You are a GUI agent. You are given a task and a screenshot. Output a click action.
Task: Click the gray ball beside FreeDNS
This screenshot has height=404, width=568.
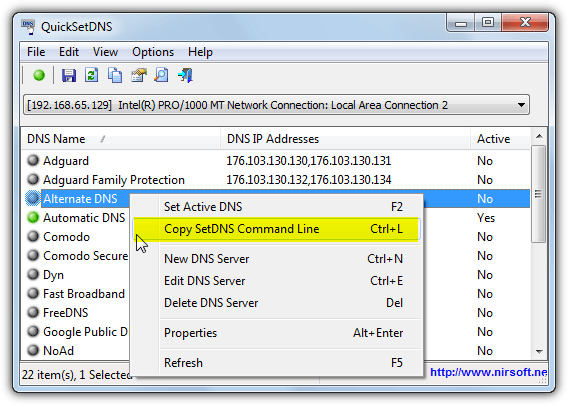point(33,312)
